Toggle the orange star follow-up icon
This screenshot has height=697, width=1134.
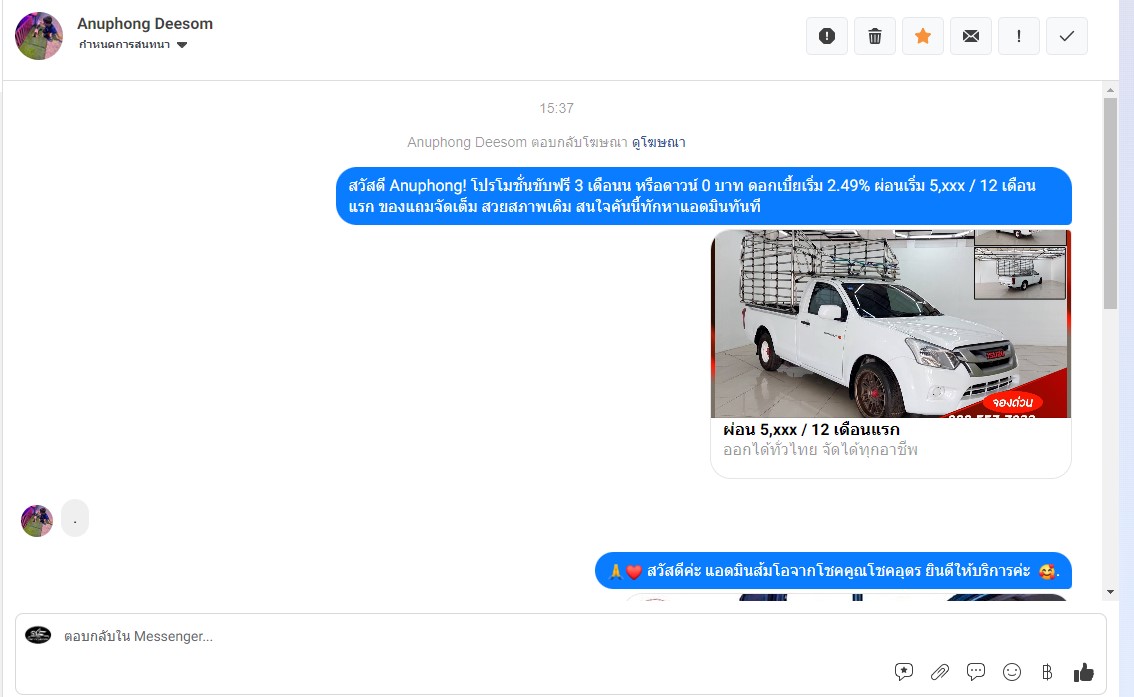(x=923, y=36)
